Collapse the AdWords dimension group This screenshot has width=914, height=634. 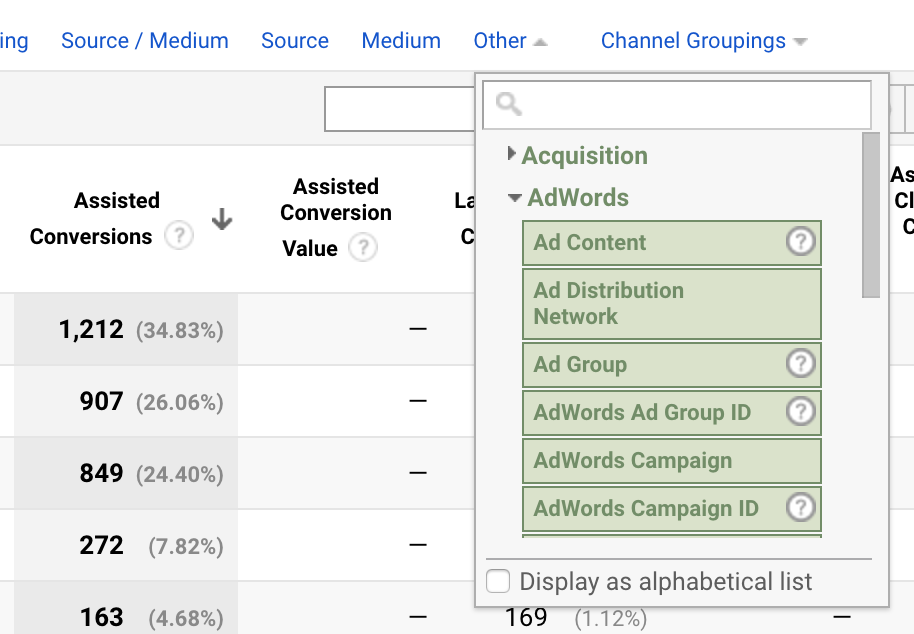coord(514,198)
